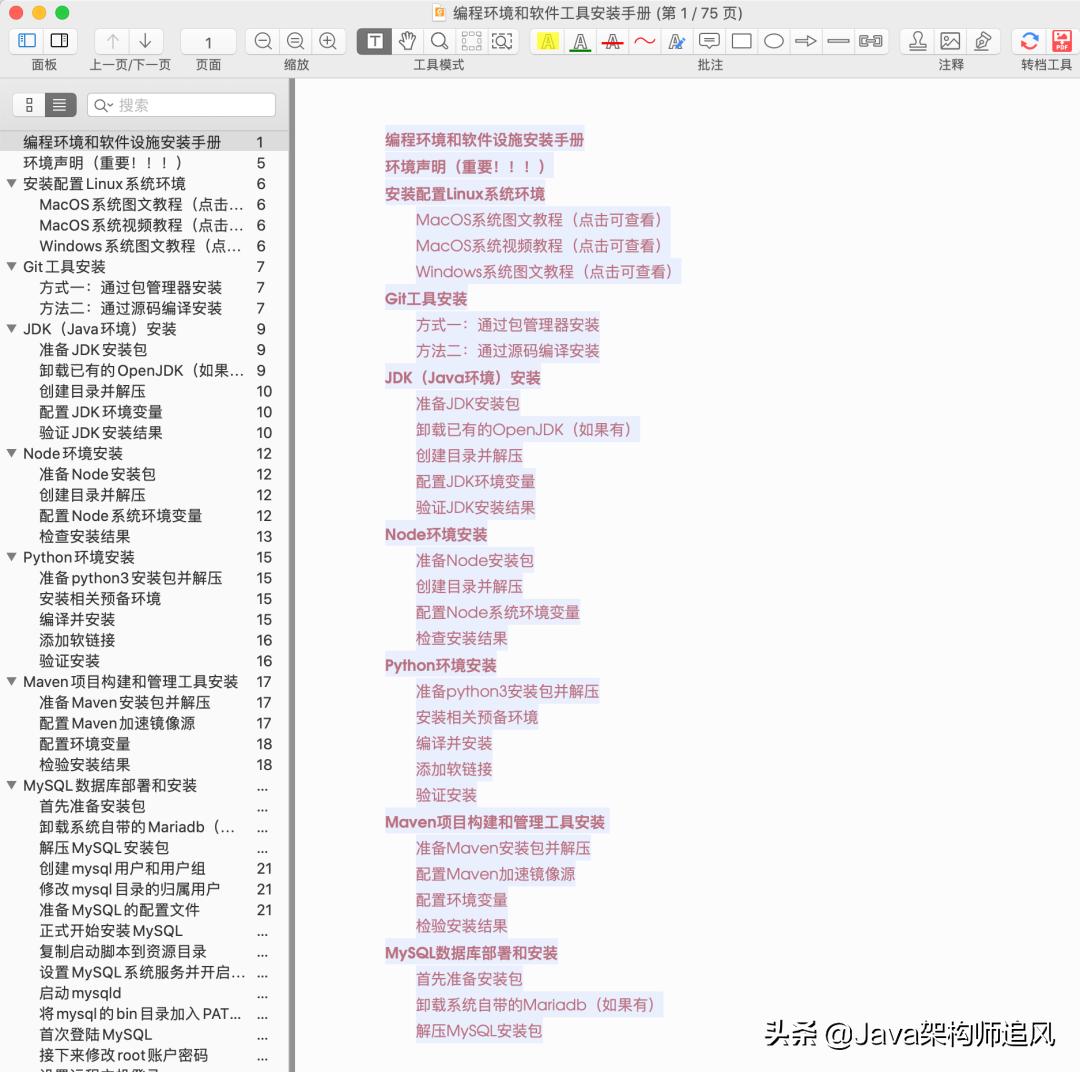Switch sidebar to table of contents list view
The image size is (1080, 1072).
click(x=58, y=105)
